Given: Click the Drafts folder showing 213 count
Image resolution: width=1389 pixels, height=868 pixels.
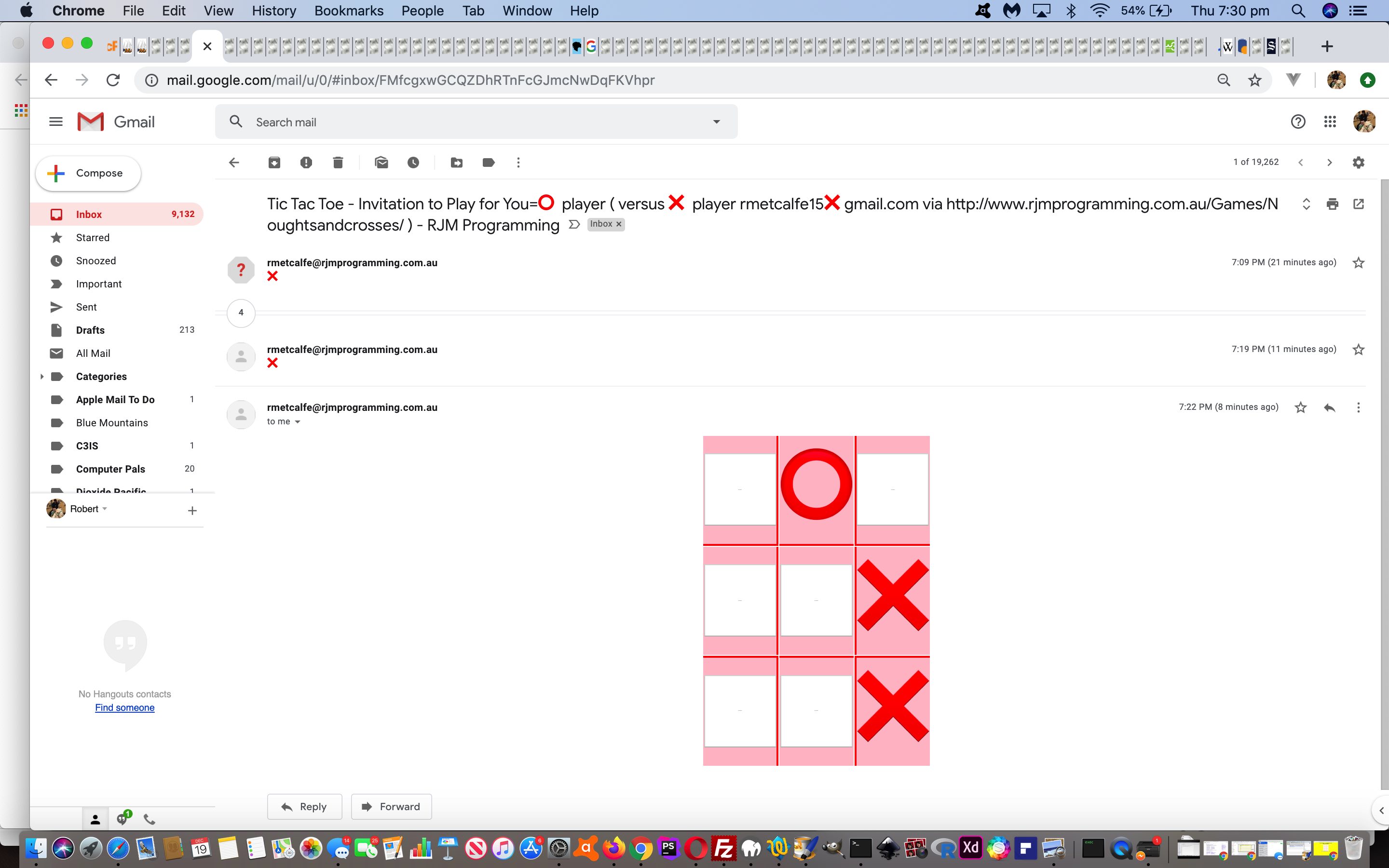Looking at the screenshot, I should pyautogui.click(x=90, y=329).
